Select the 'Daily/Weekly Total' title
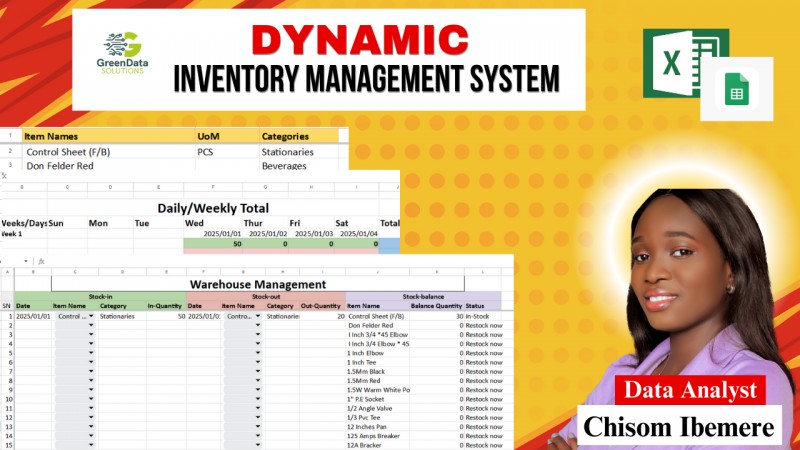Screen dimensions: 800x450 click(213, 208)
